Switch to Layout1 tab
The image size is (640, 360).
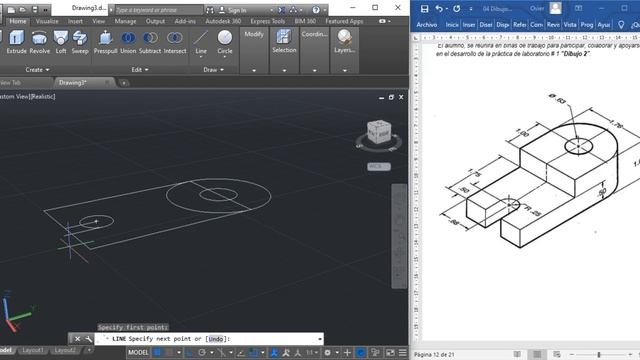33,350
